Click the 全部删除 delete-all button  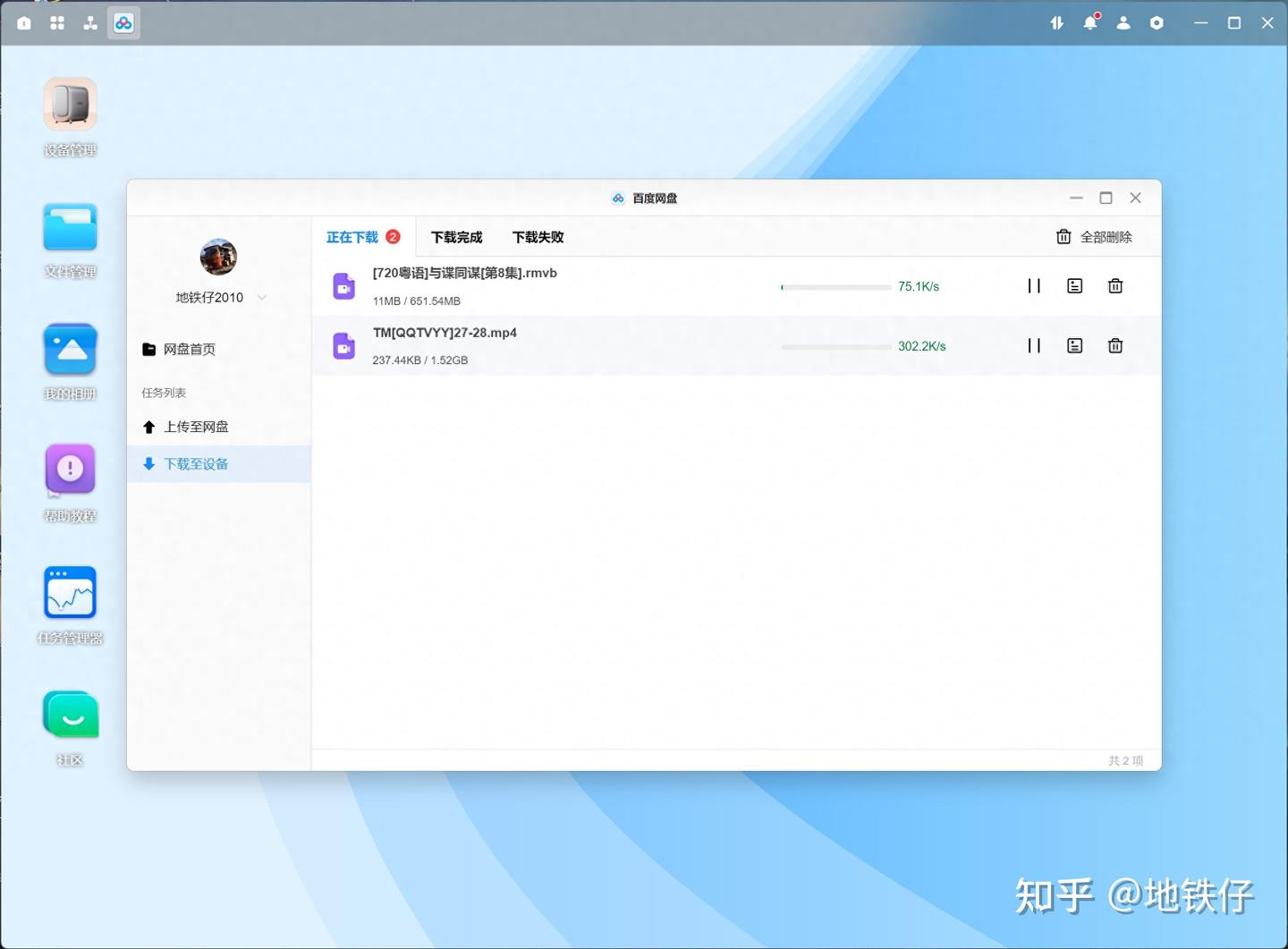[1094, 237]
